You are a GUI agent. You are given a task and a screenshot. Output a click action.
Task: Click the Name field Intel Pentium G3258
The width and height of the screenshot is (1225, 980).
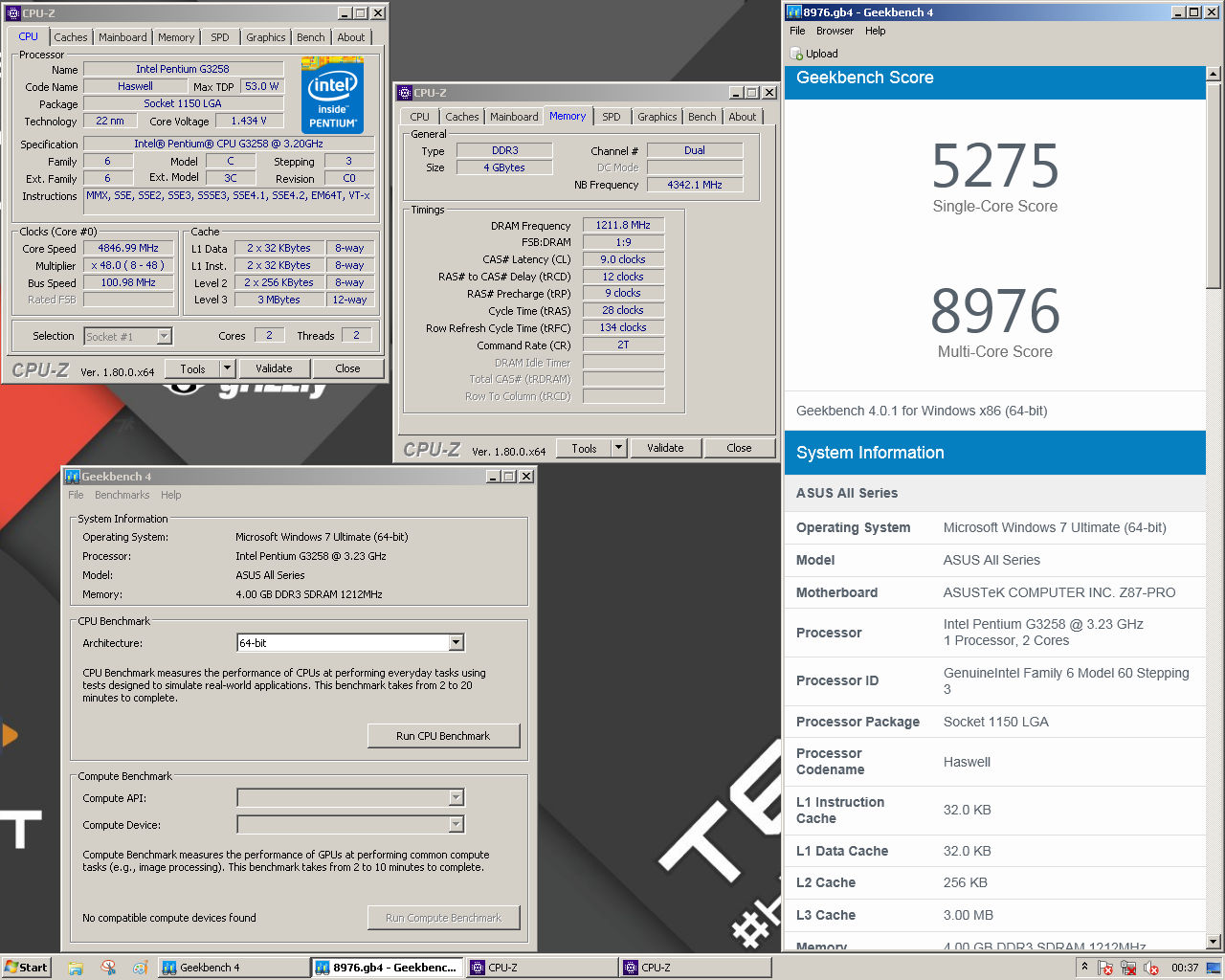click(x=183, y=69)
